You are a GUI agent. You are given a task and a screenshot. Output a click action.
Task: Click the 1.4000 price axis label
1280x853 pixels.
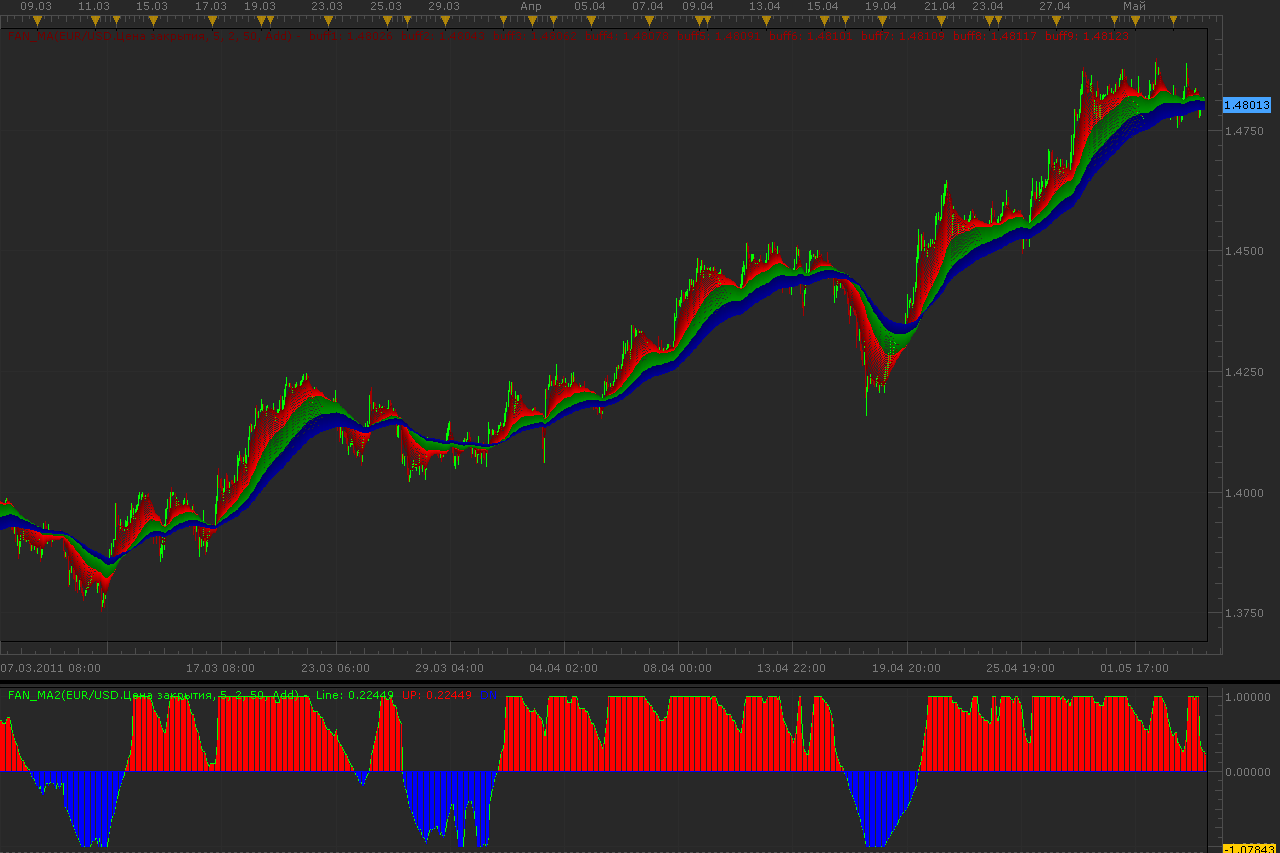[1245, 493]
